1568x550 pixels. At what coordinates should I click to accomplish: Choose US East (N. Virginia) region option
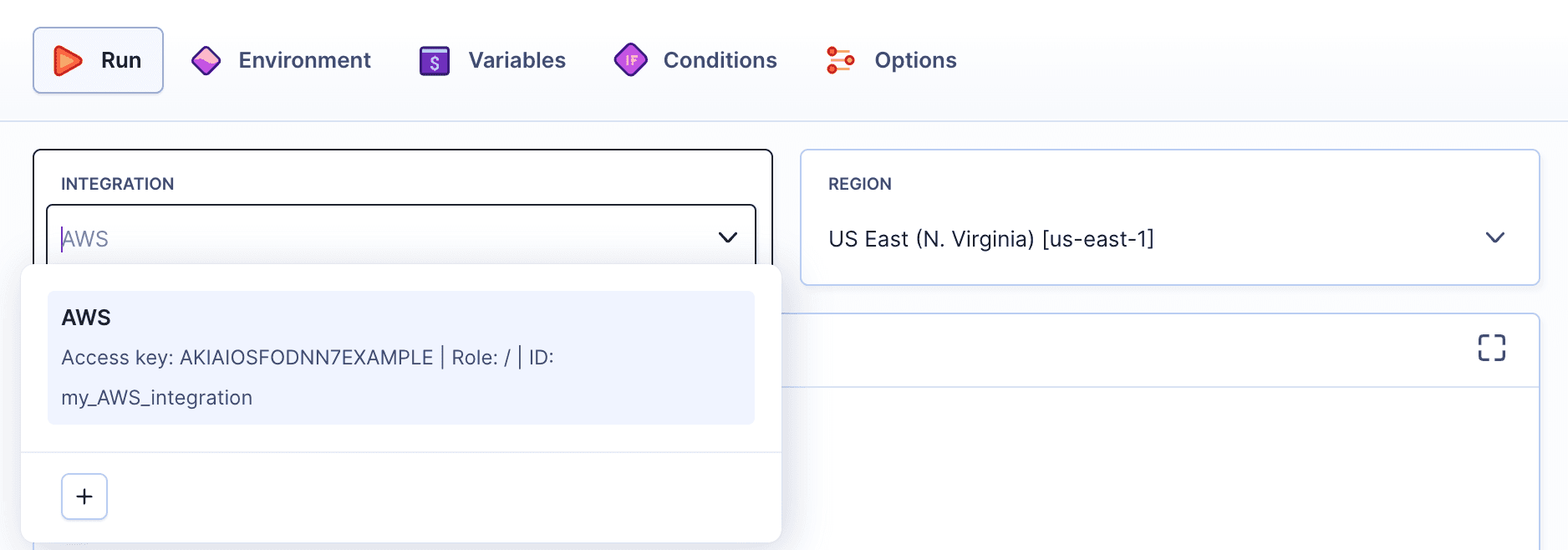tap(991, 238)
